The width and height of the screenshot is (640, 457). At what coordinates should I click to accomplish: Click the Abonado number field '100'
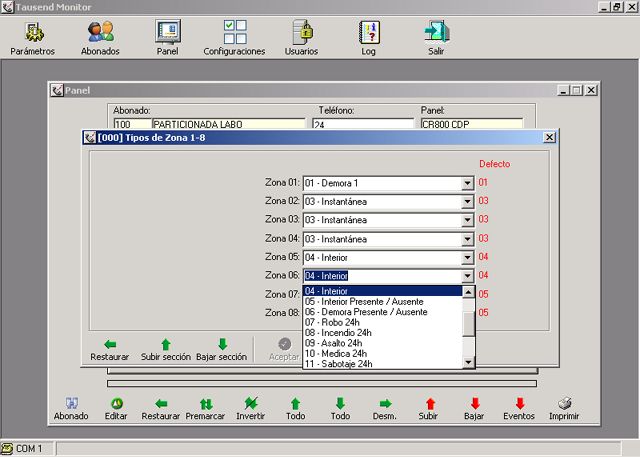coord(132,124)
